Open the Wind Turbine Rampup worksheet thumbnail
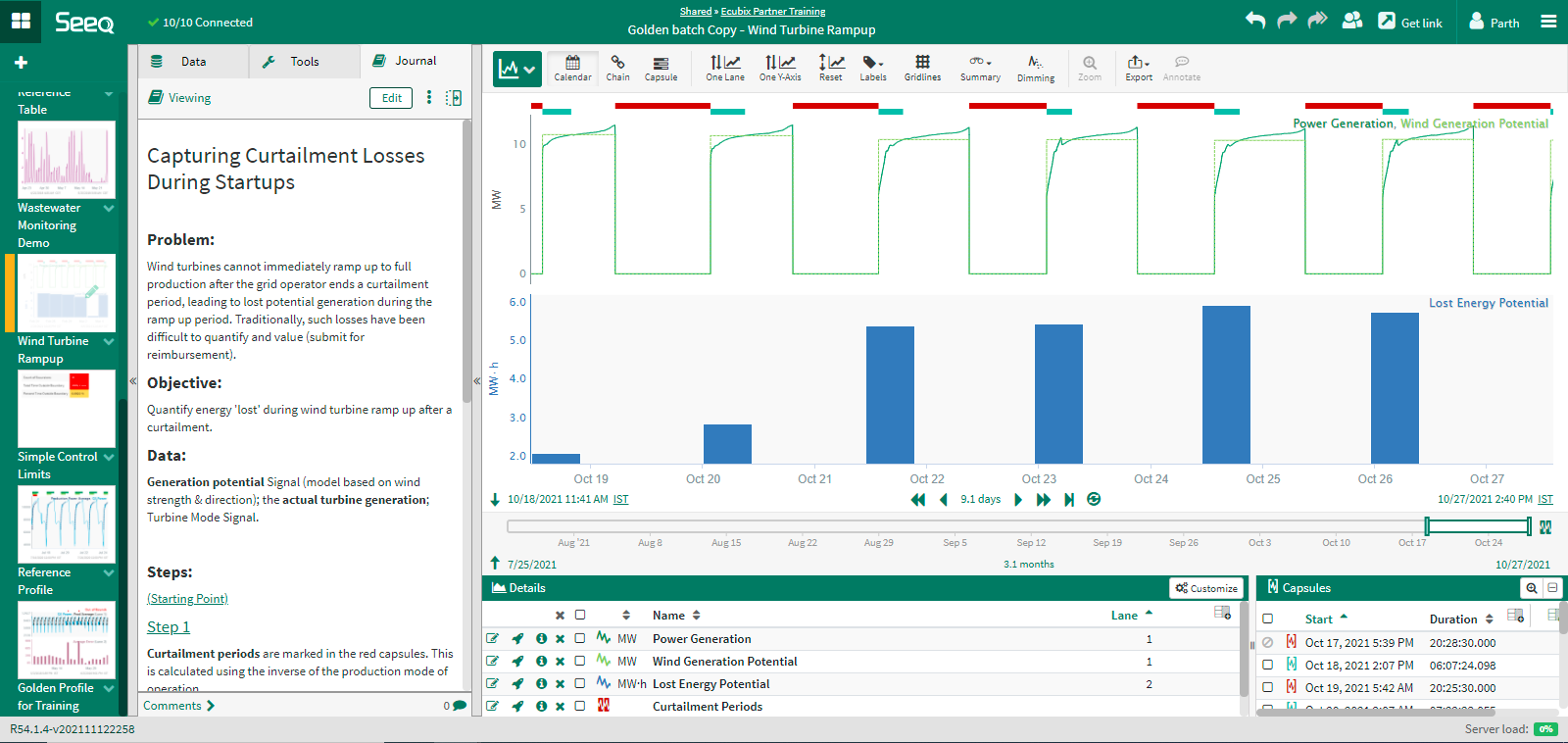 pyautogui.click(x=67, y=292)
